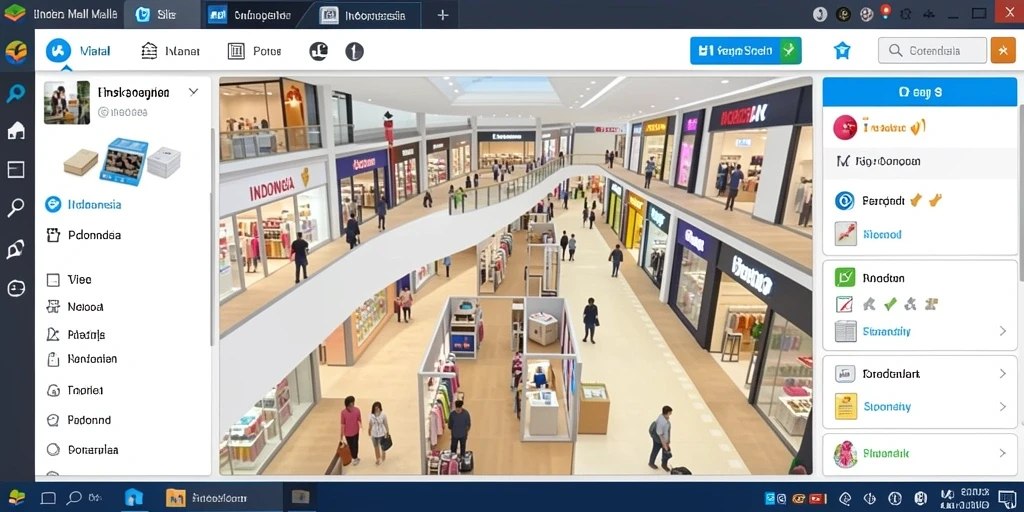Screen dimensions: 1024x512
Task: Click the blue star badge icon
Action: tap(842, 50)
